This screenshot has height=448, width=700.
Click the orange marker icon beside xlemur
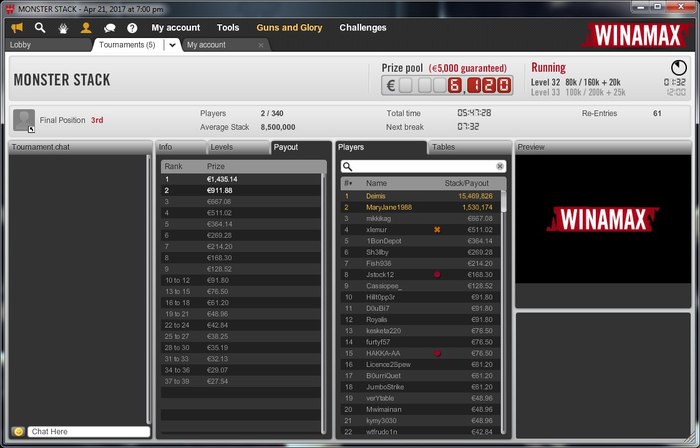[437, 229]
